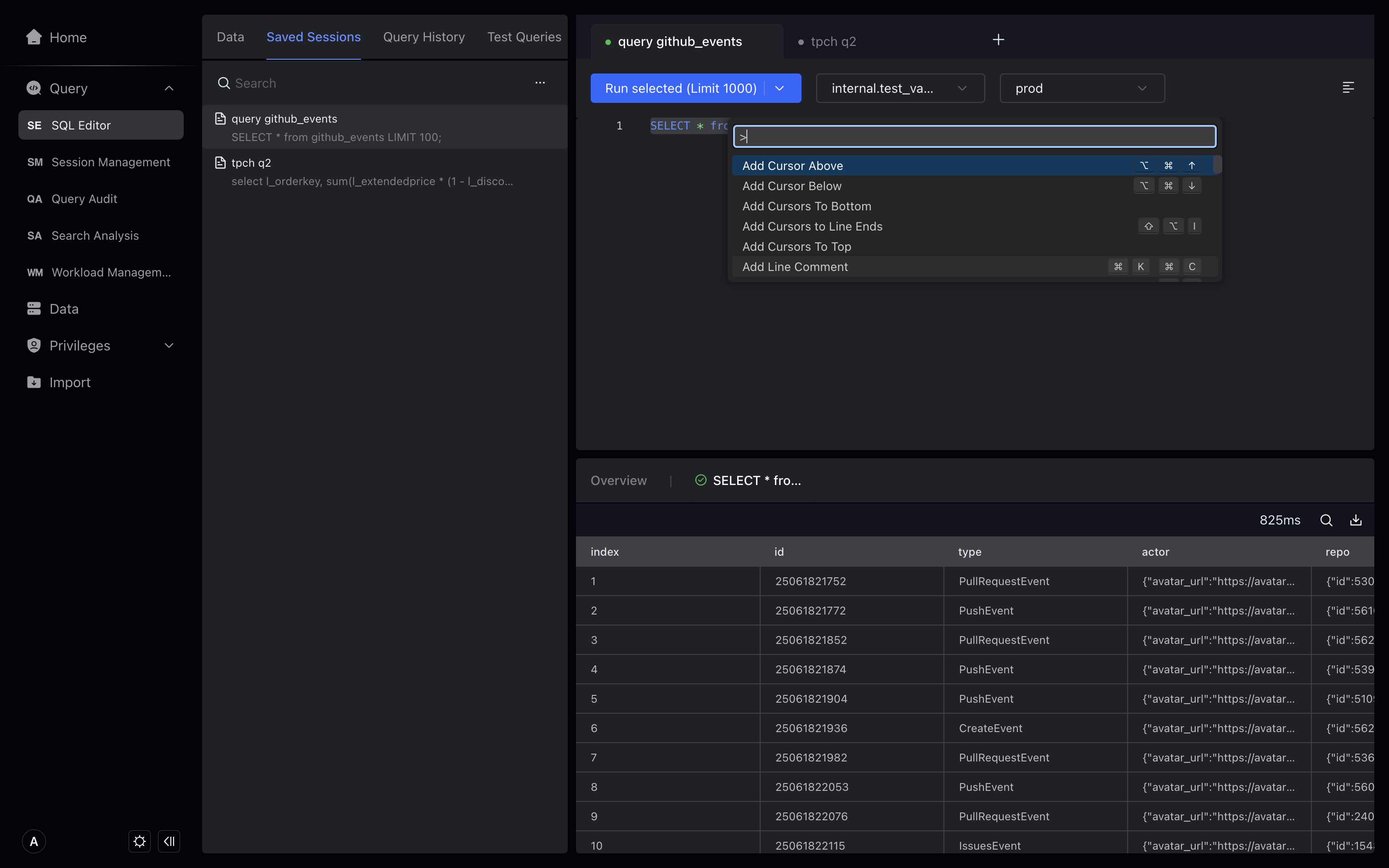The width and height of the screenshot is (1389, 868).
Task: Collapse the Query section chevron
Action: (x=169, y=88)
